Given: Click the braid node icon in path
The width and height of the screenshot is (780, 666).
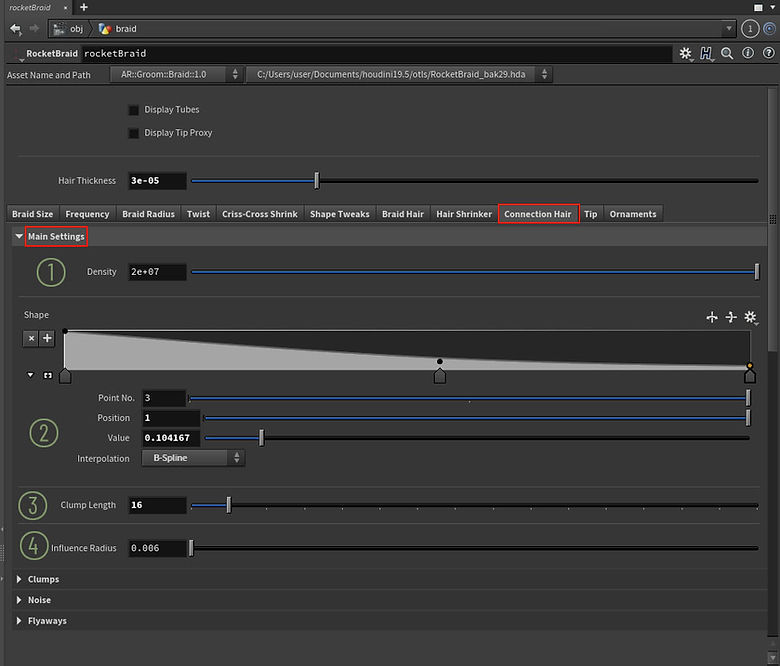Looking at the screenshot, I should tap(104, 29).
